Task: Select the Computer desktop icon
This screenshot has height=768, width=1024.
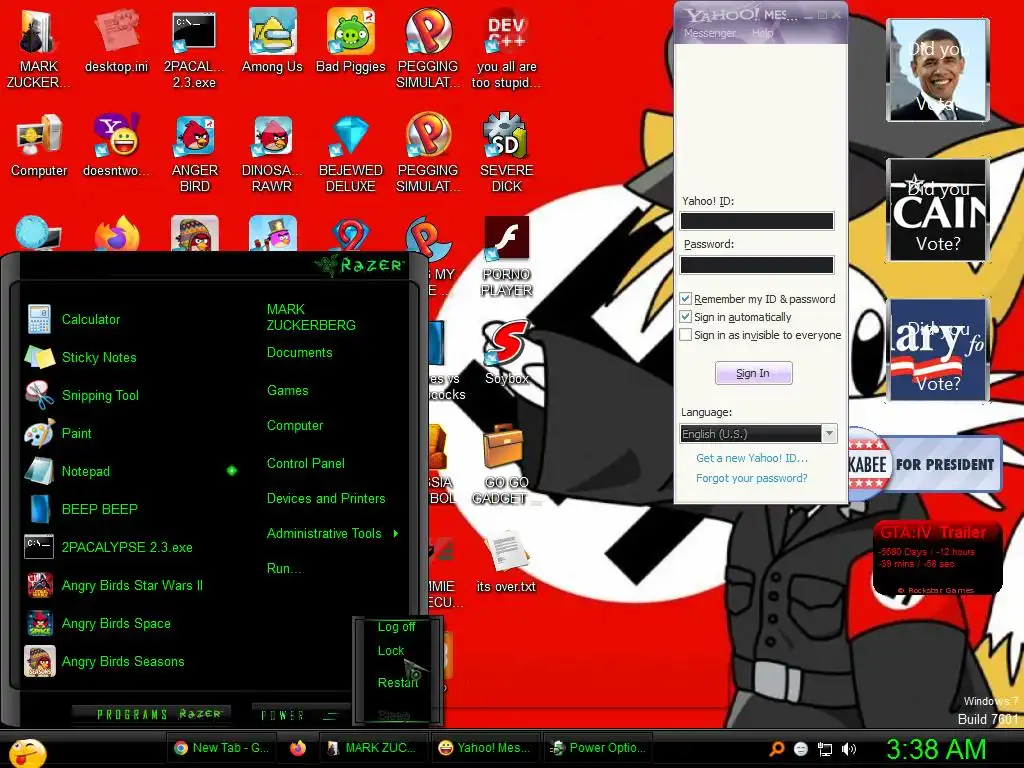Action: point(39,147)
